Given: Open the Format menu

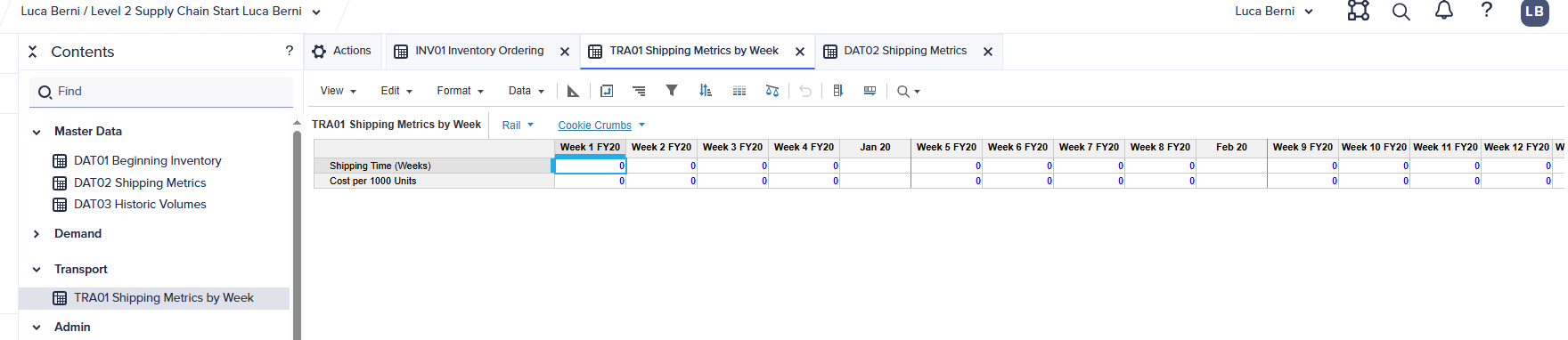Looking at the screenshot, I should click(x=460, y=91).
